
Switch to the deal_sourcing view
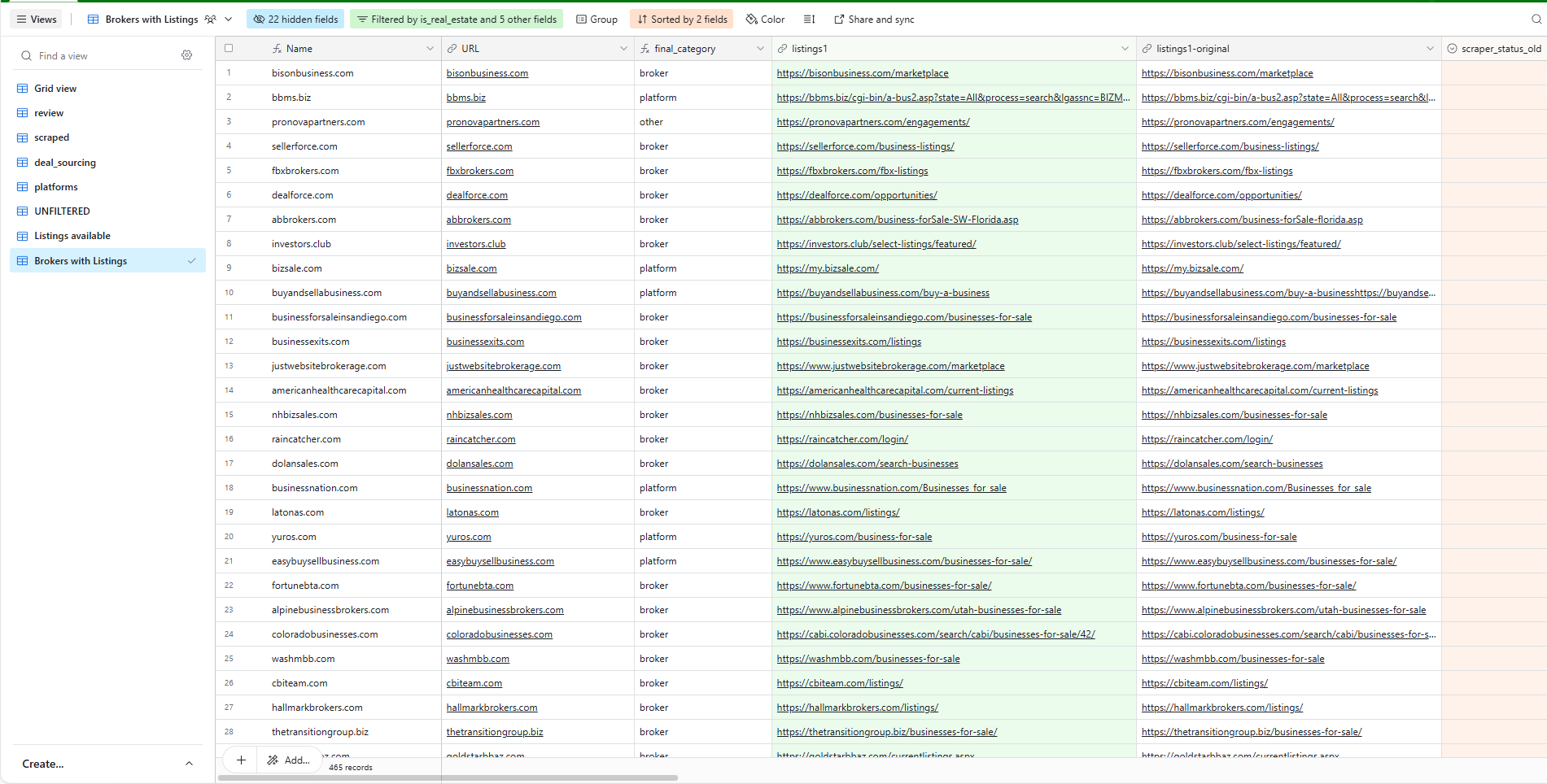(65, 163)
